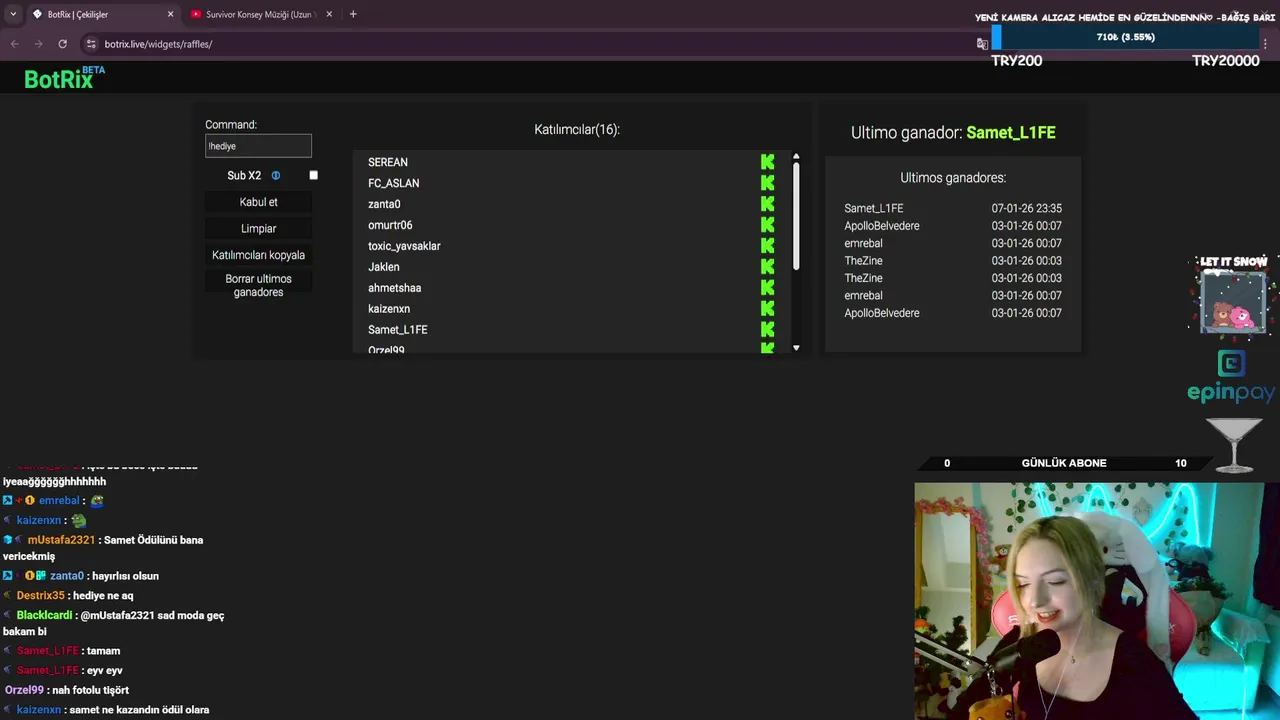Click participant FC_ASLAN in the list
The height and width of the screenshot is (720, 1280).
point(393,183)
